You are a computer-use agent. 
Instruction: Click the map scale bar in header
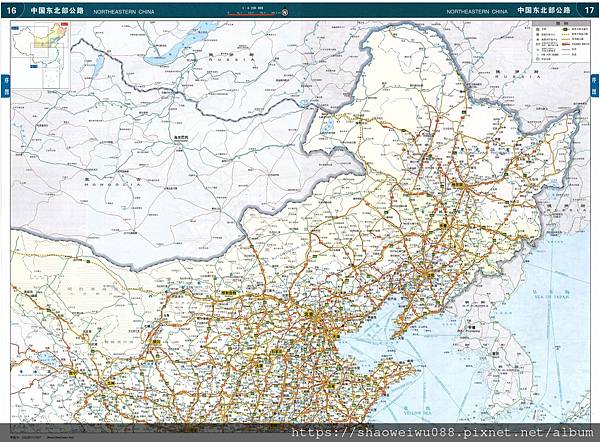[253, 13]
